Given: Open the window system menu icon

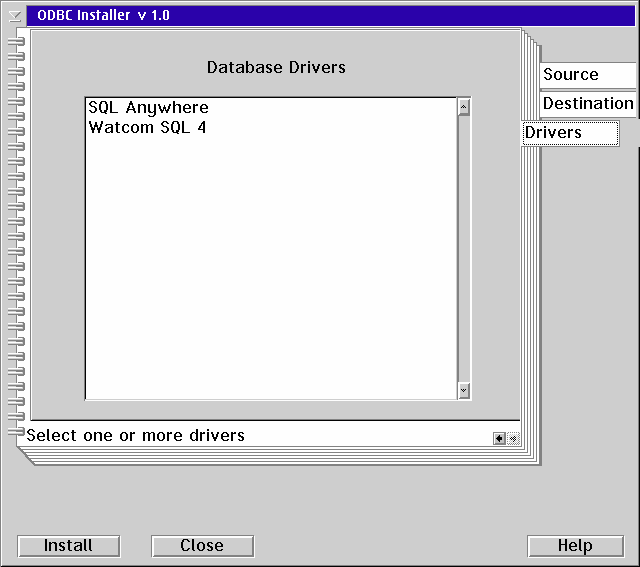Looking at the screenshot, I should (14, 15).
